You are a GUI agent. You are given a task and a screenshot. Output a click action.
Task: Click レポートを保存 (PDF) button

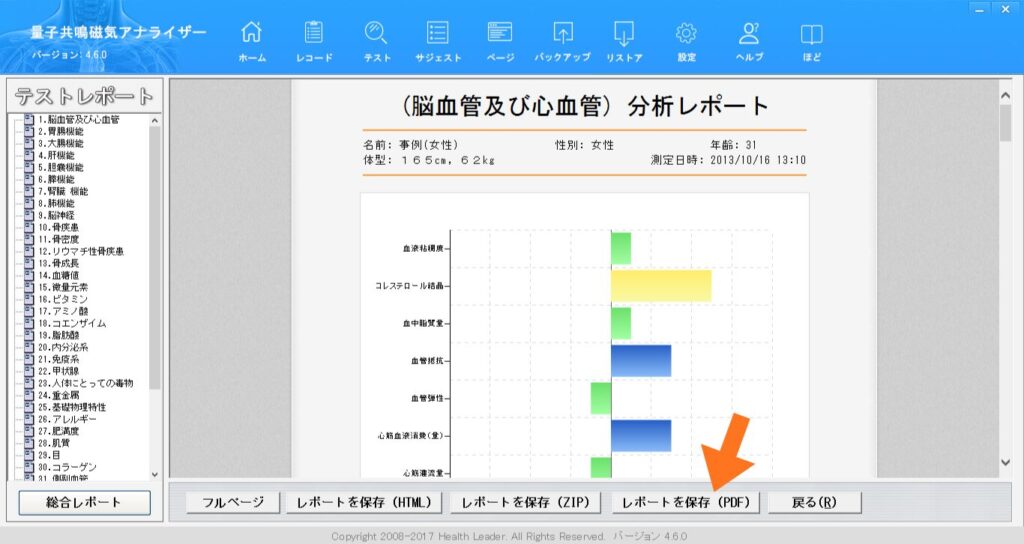(x=686, y=502)
